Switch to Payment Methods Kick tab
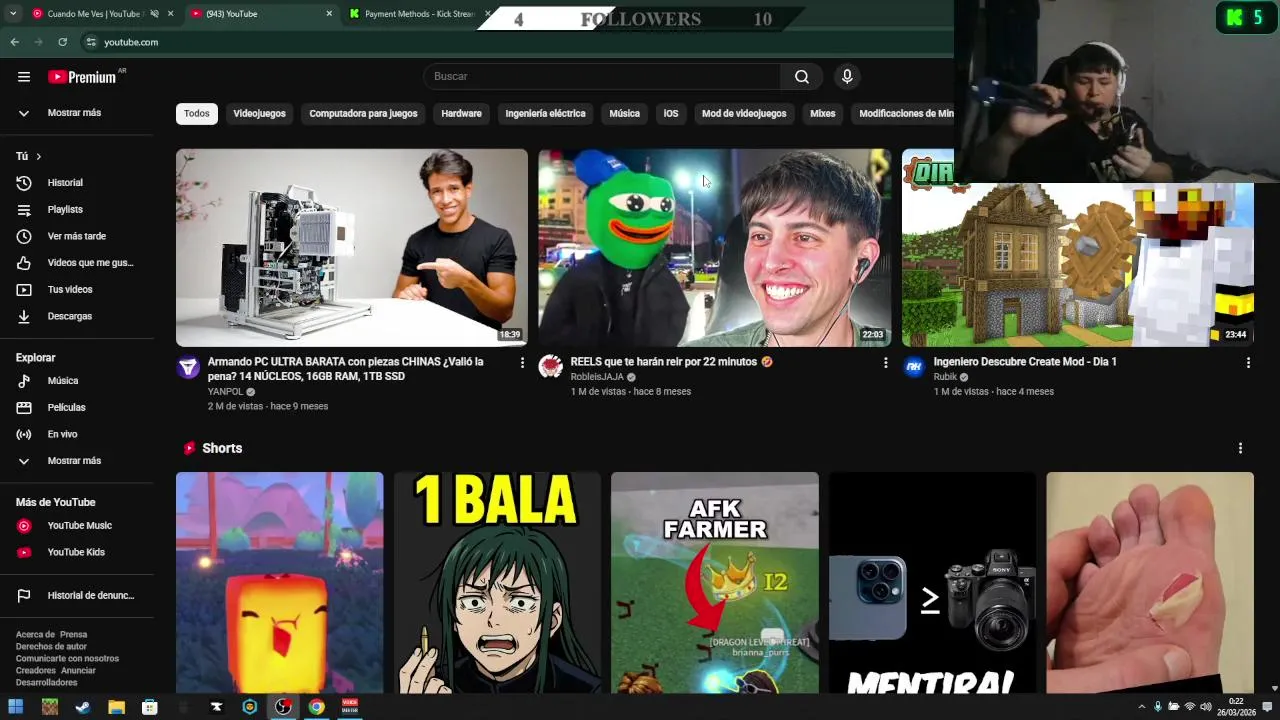 (x=418, y=14)
